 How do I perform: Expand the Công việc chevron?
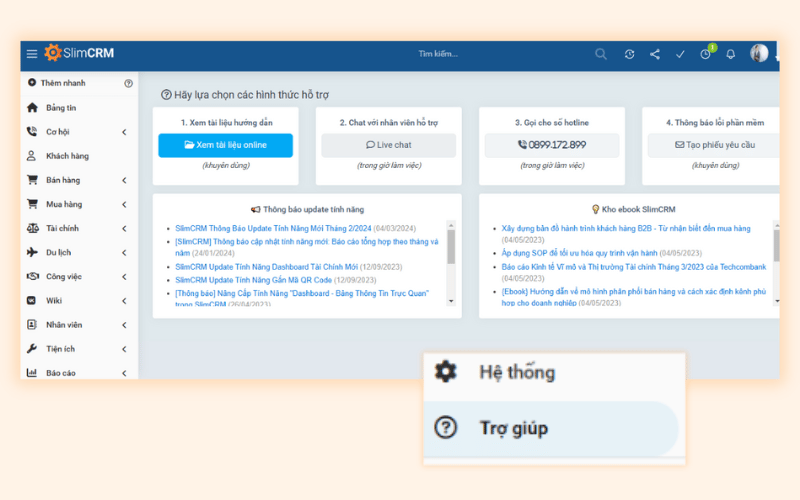pyautogui.click(x=124, y=277)
